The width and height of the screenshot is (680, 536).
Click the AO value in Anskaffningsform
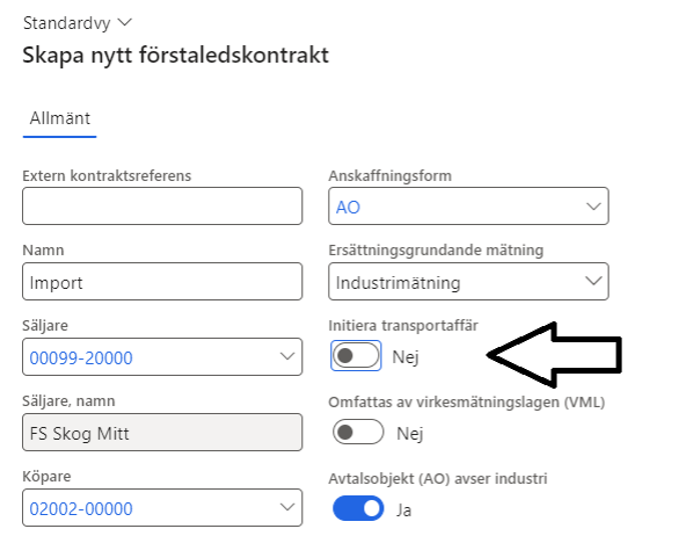click(348, 207)
